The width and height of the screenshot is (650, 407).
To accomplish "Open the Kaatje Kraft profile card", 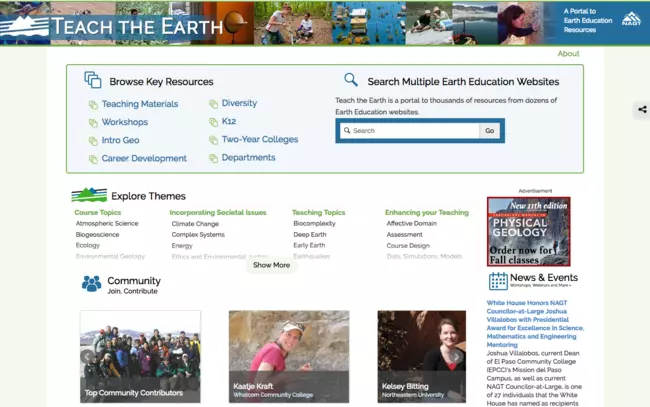I will (x=289, y=356).
